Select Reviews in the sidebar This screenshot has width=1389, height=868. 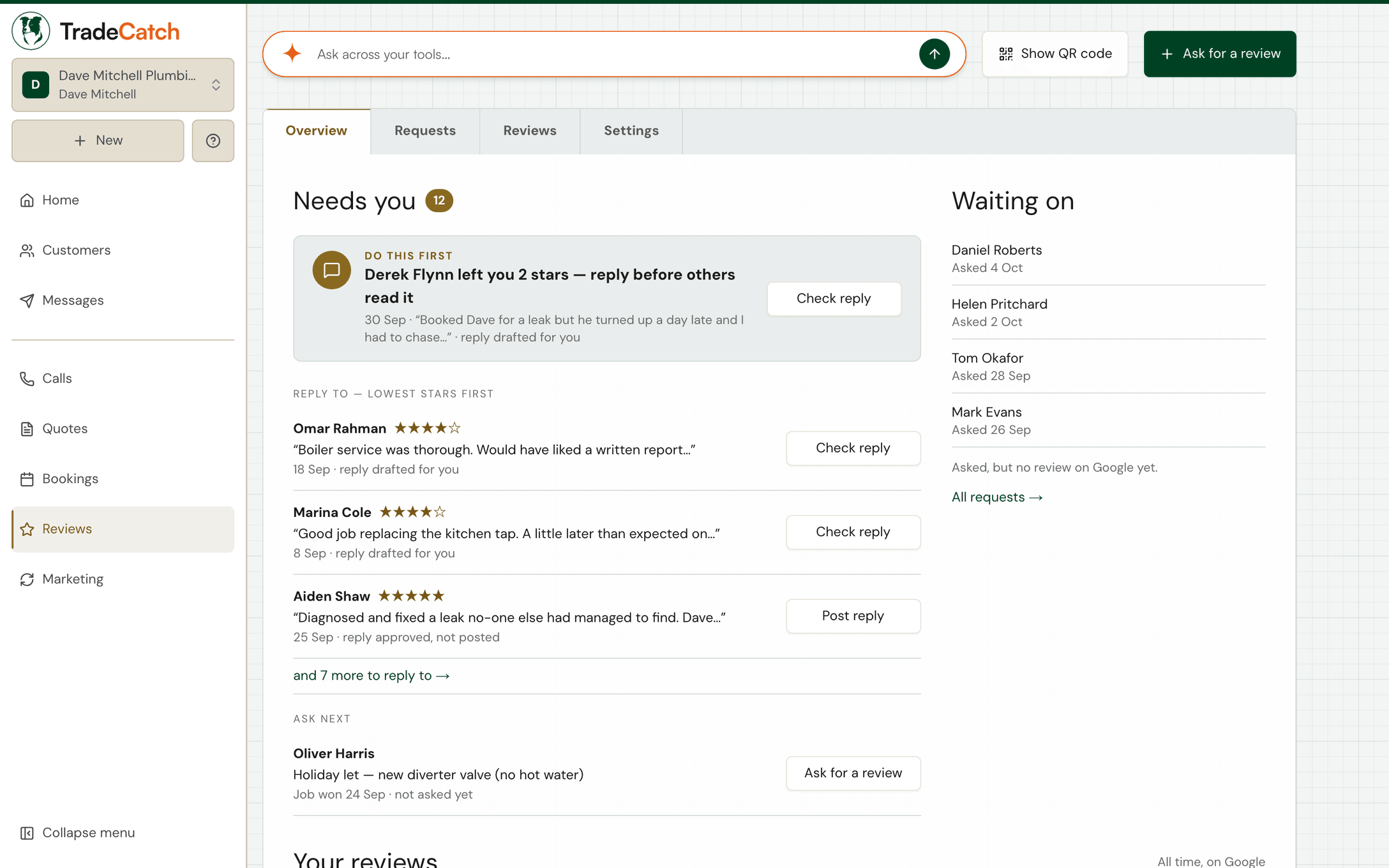[x=123, y=529]
